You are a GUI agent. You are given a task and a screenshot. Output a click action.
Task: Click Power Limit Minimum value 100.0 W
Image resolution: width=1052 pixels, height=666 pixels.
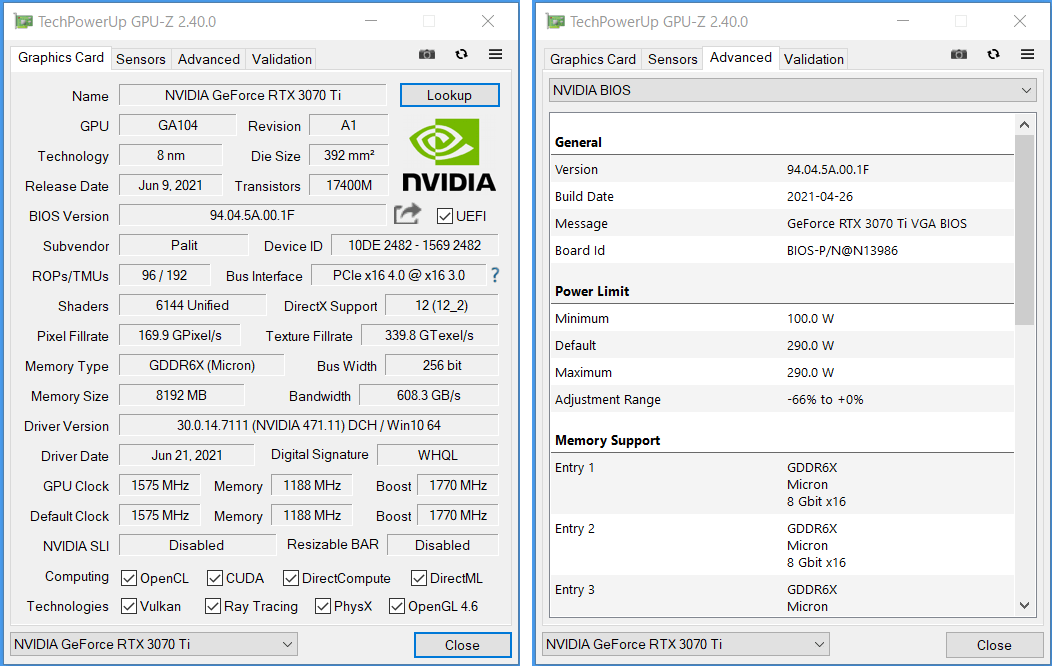tap(810, 319)
